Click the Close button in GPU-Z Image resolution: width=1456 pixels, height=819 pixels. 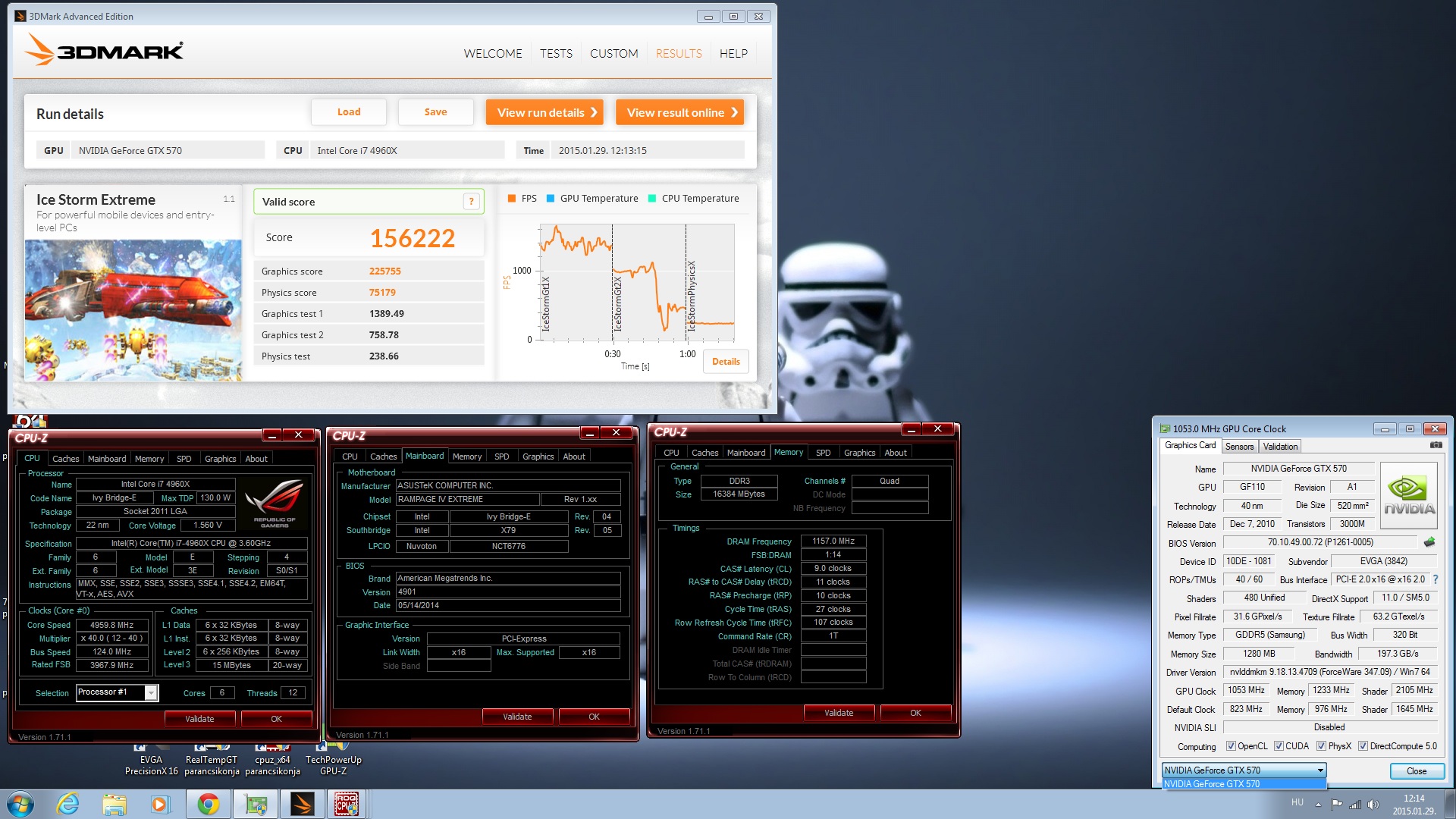point(1417,771)
